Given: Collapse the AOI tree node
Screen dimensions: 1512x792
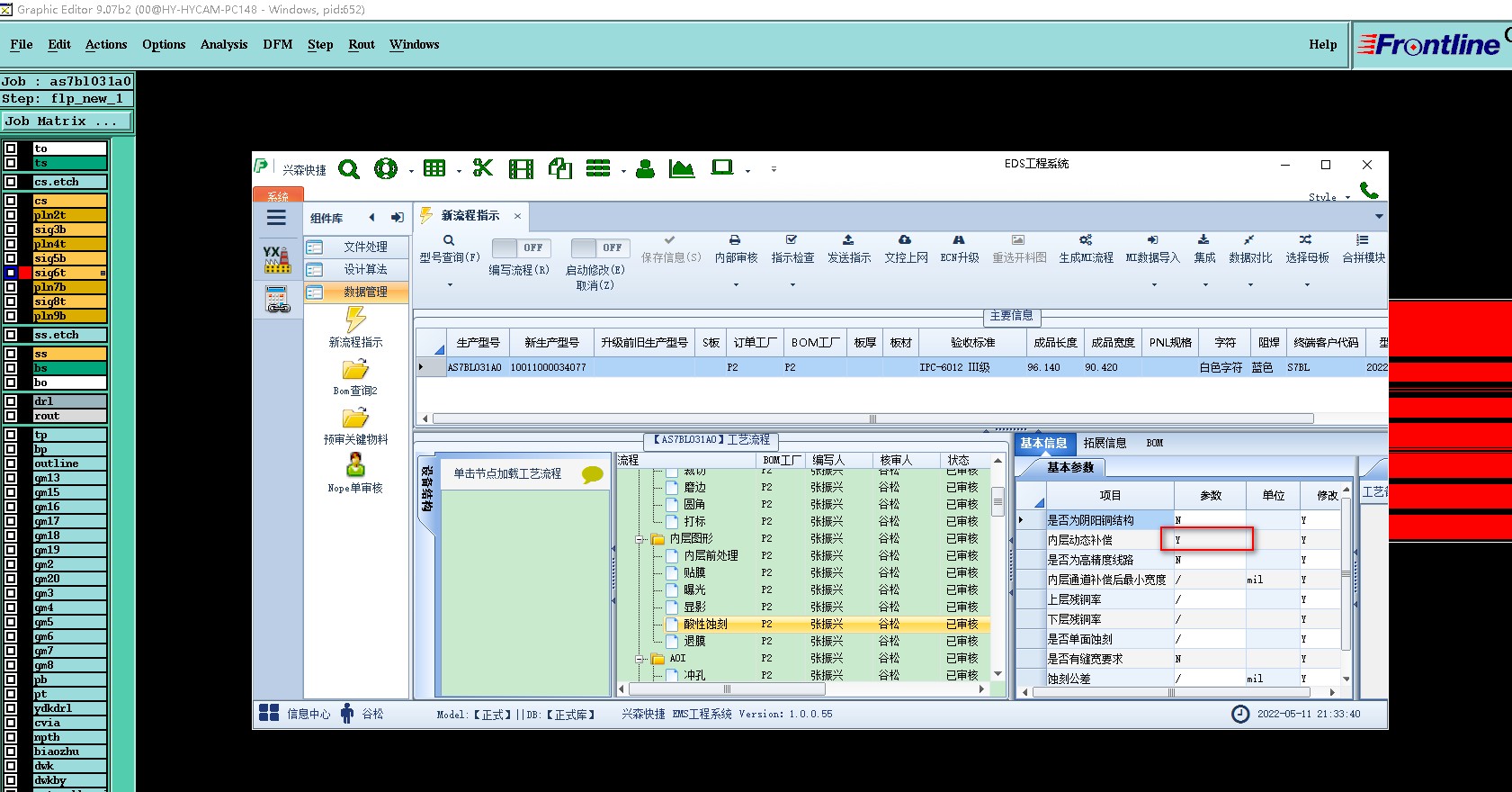Looking at the screenshot, I should point(640,659).
